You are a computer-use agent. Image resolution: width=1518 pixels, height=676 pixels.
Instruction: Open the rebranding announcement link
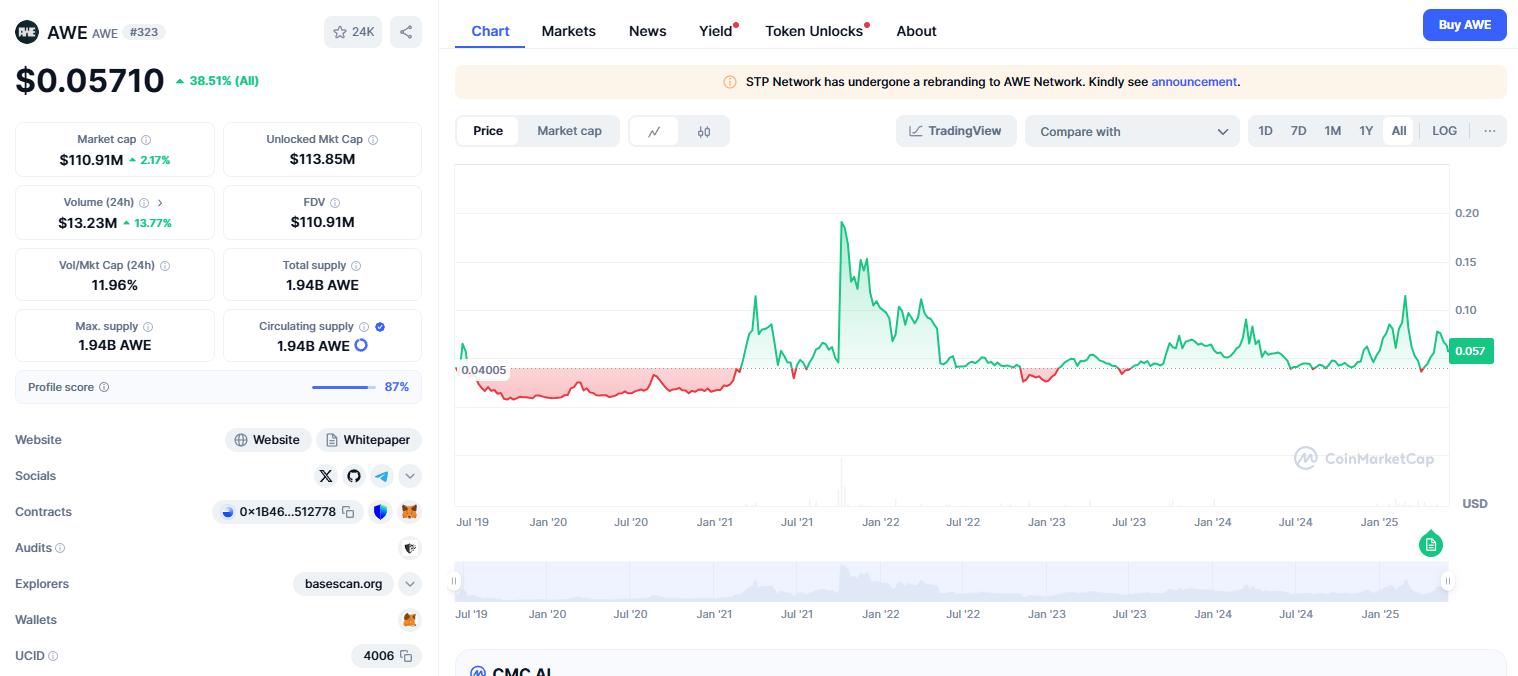point(1194,82)
